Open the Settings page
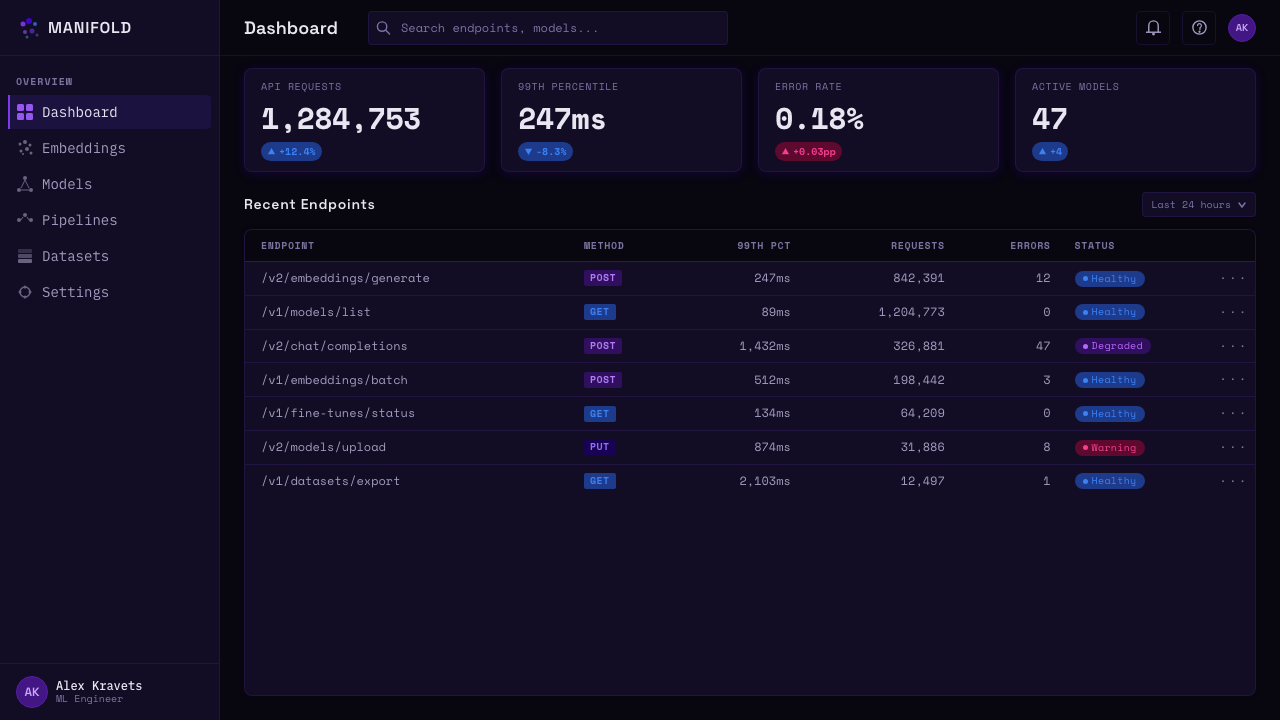1280x720 pixels. [x=110, y=292]
